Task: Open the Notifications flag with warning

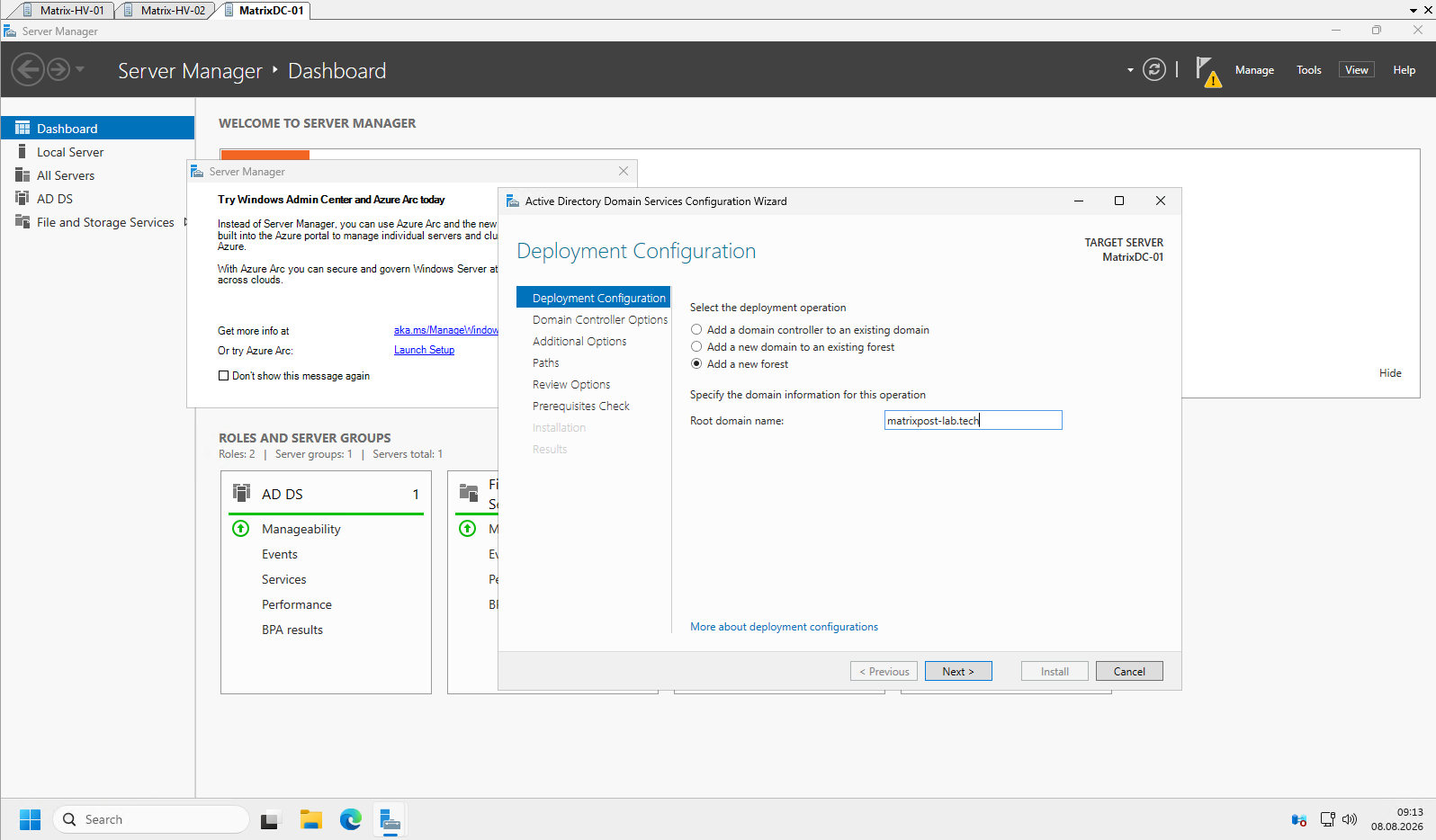Action: tap(1208, 71)
